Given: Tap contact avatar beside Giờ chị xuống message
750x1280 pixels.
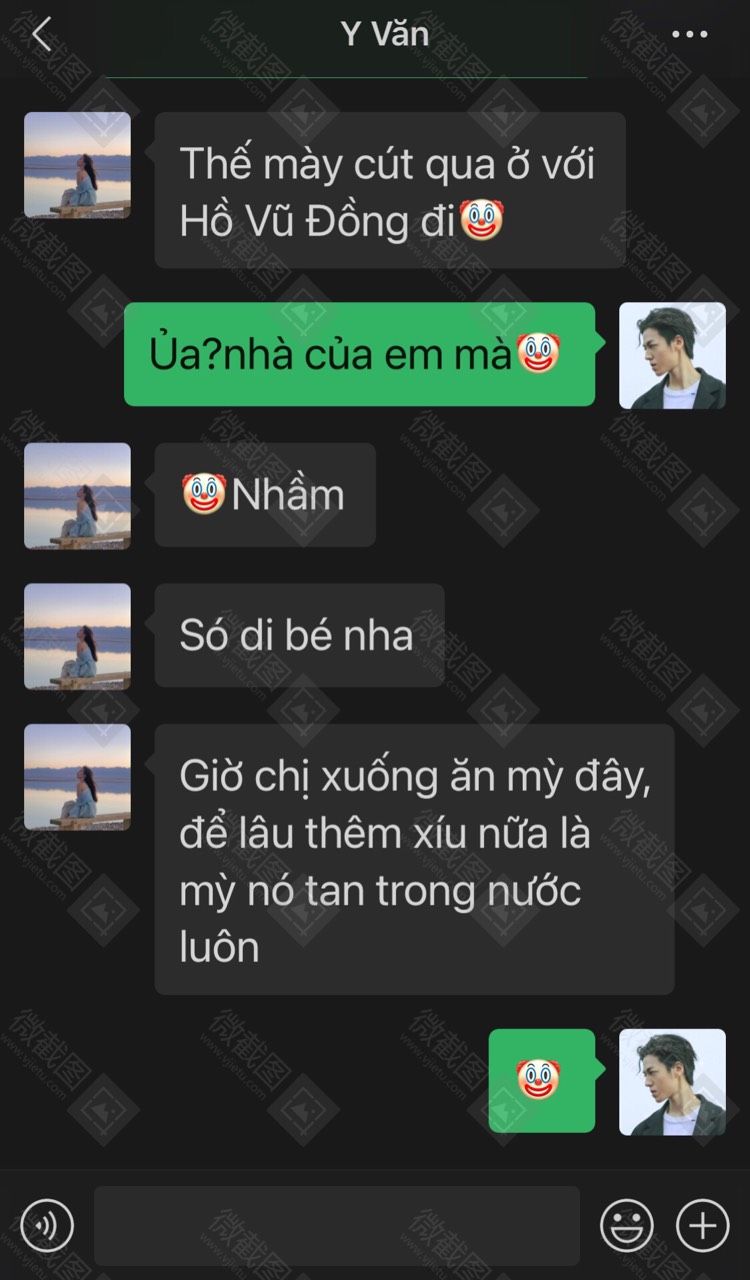Looking at the screenshot, I should tap(77, 777).
